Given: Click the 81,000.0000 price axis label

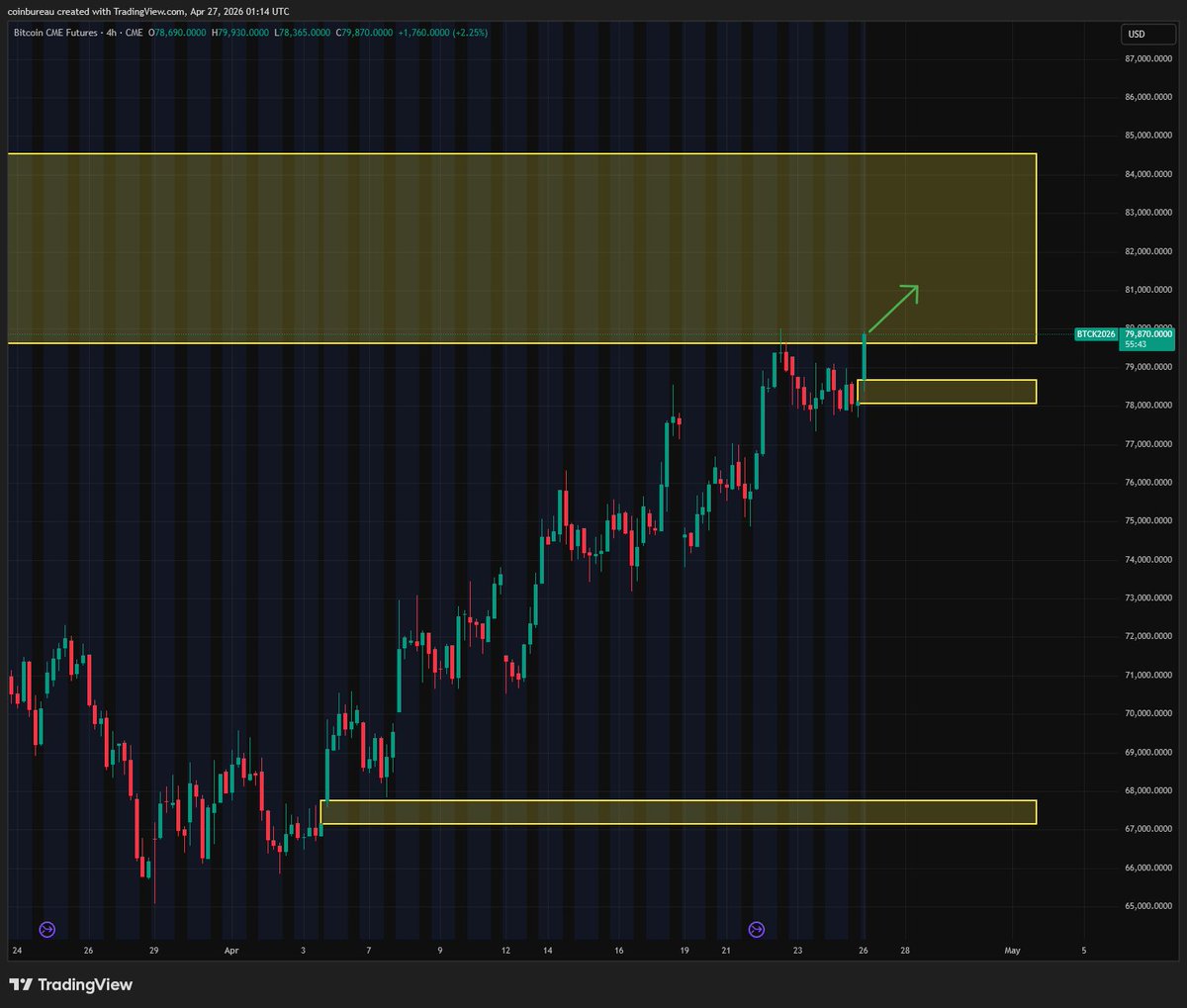Looking at the screenshot, I should coord(1148,290).
